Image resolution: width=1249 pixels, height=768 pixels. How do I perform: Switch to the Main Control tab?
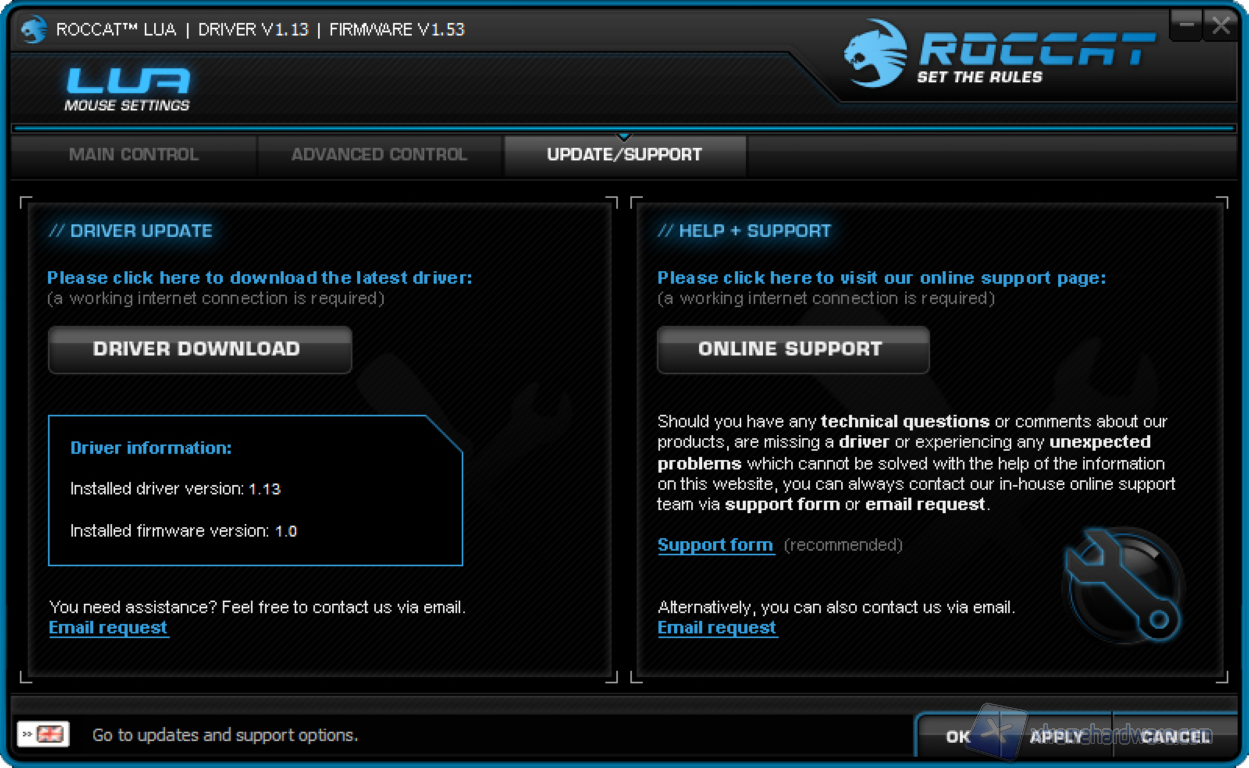pos(133,155)
